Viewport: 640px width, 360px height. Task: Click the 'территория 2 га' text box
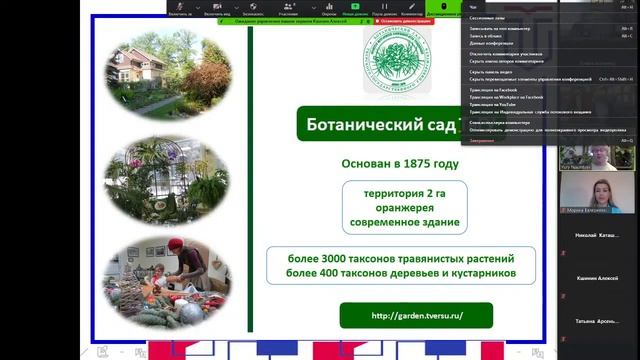[x=404, y=207]
